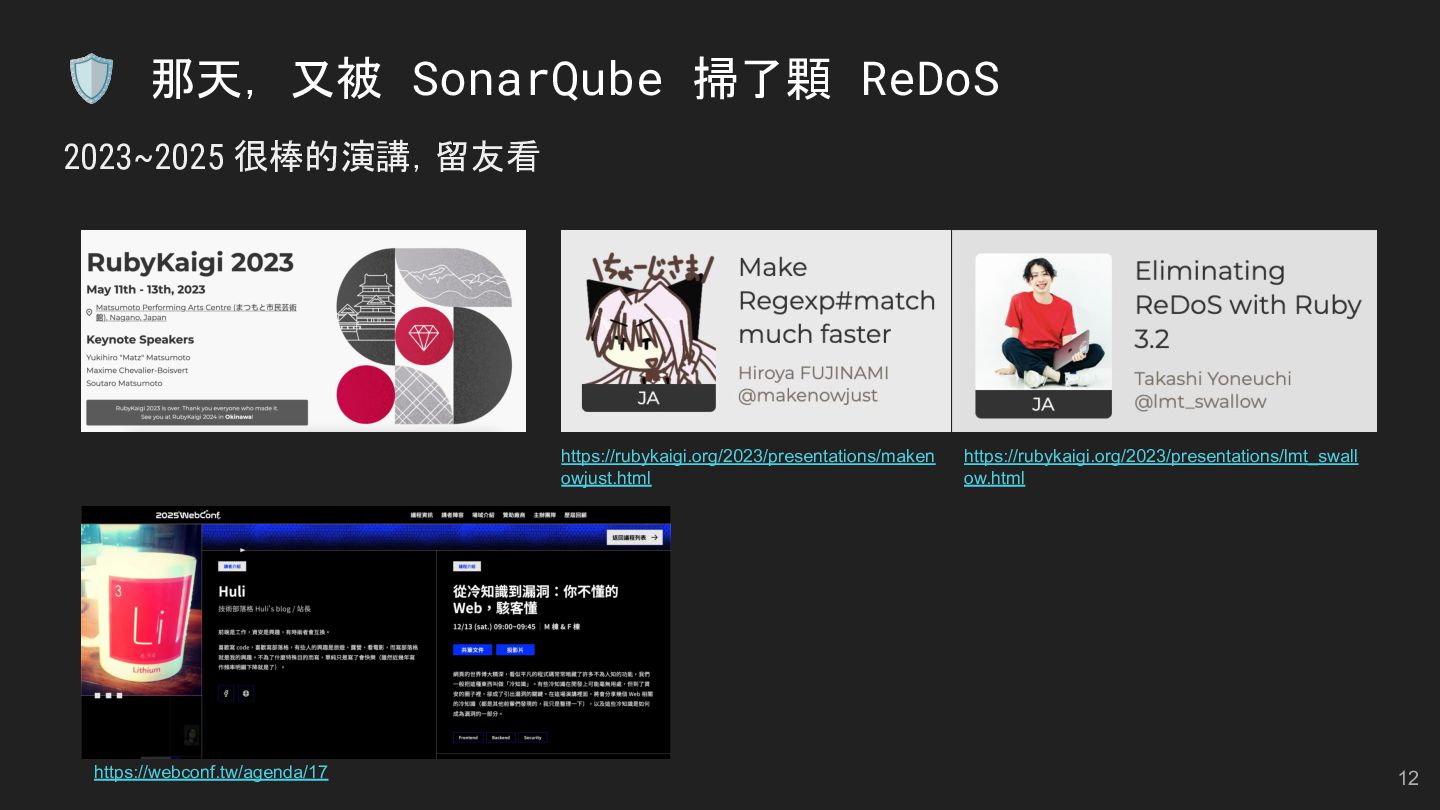Screen dimensions: 1440x810
Task: Click the RubyKaigi 2023 is over banner
Action: 197,413
